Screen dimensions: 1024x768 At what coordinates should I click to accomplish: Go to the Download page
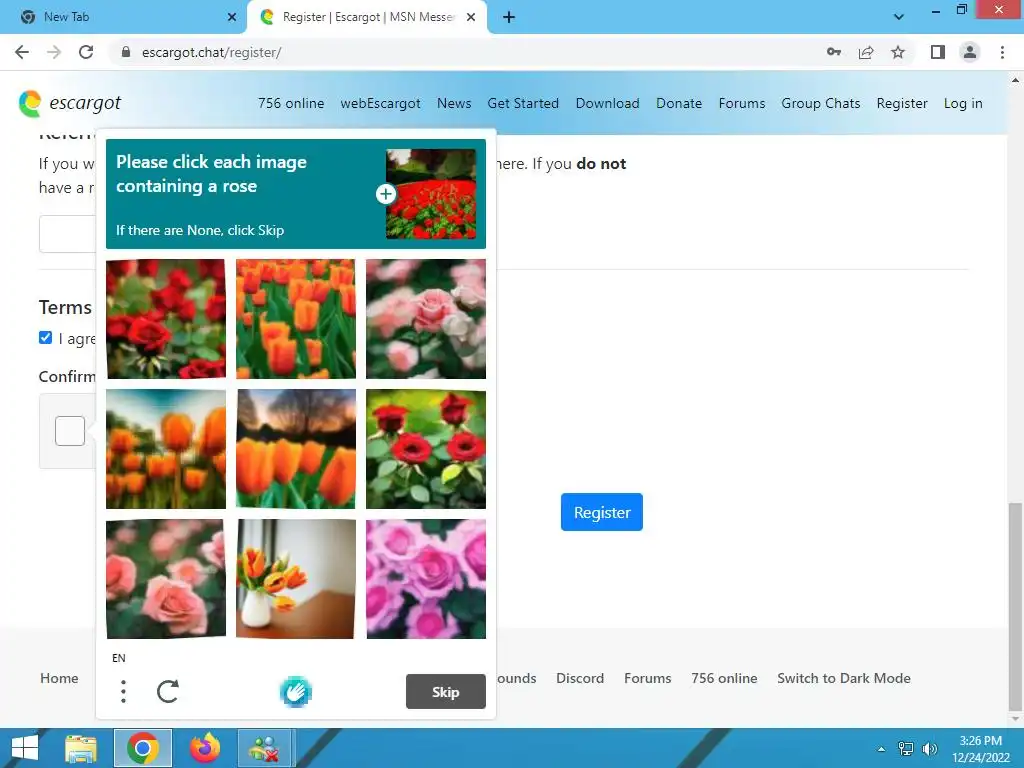point(607,103)
